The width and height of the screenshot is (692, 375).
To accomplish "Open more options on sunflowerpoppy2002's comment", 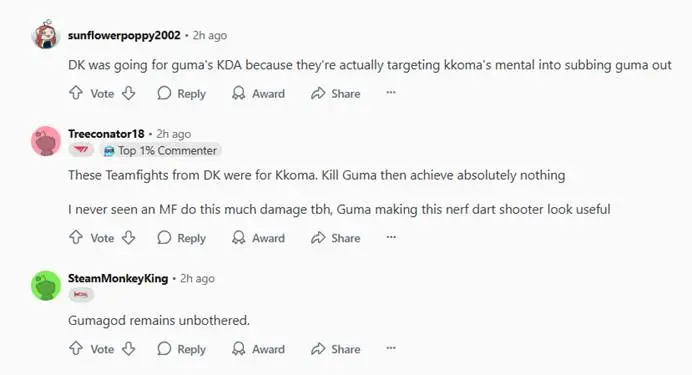I will [391, 93].
